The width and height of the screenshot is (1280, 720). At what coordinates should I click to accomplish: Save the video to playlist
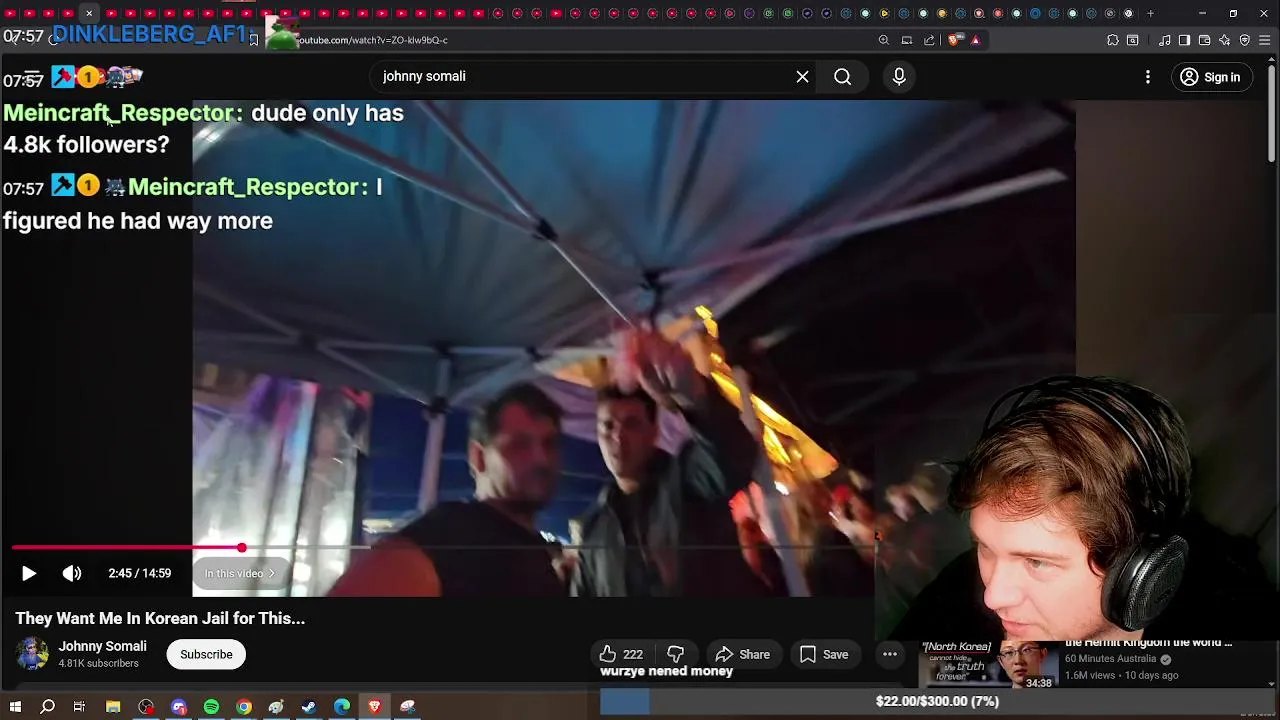coord(825,654)
